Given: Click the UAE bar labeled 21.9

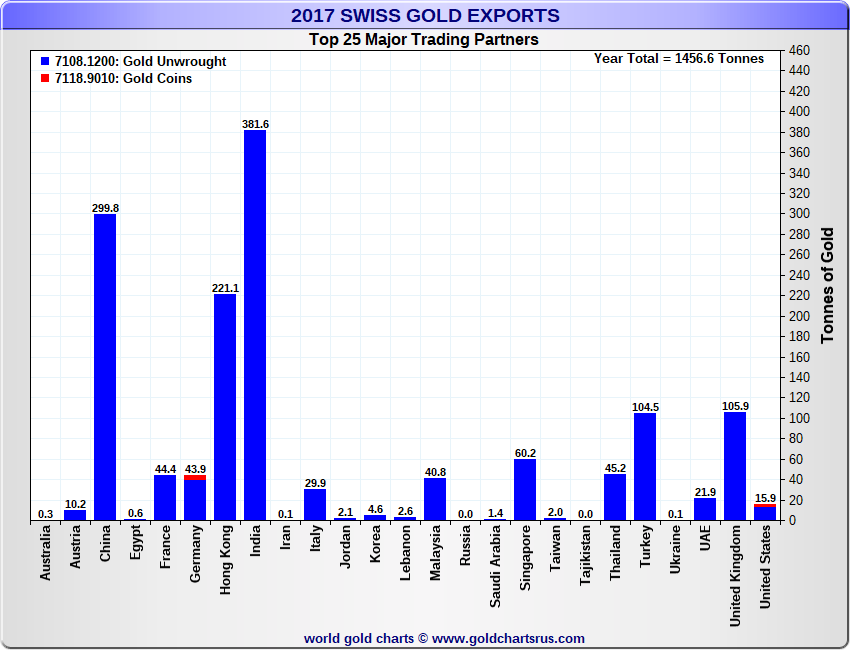Looking at the screenshot, I should pos(705,509).
